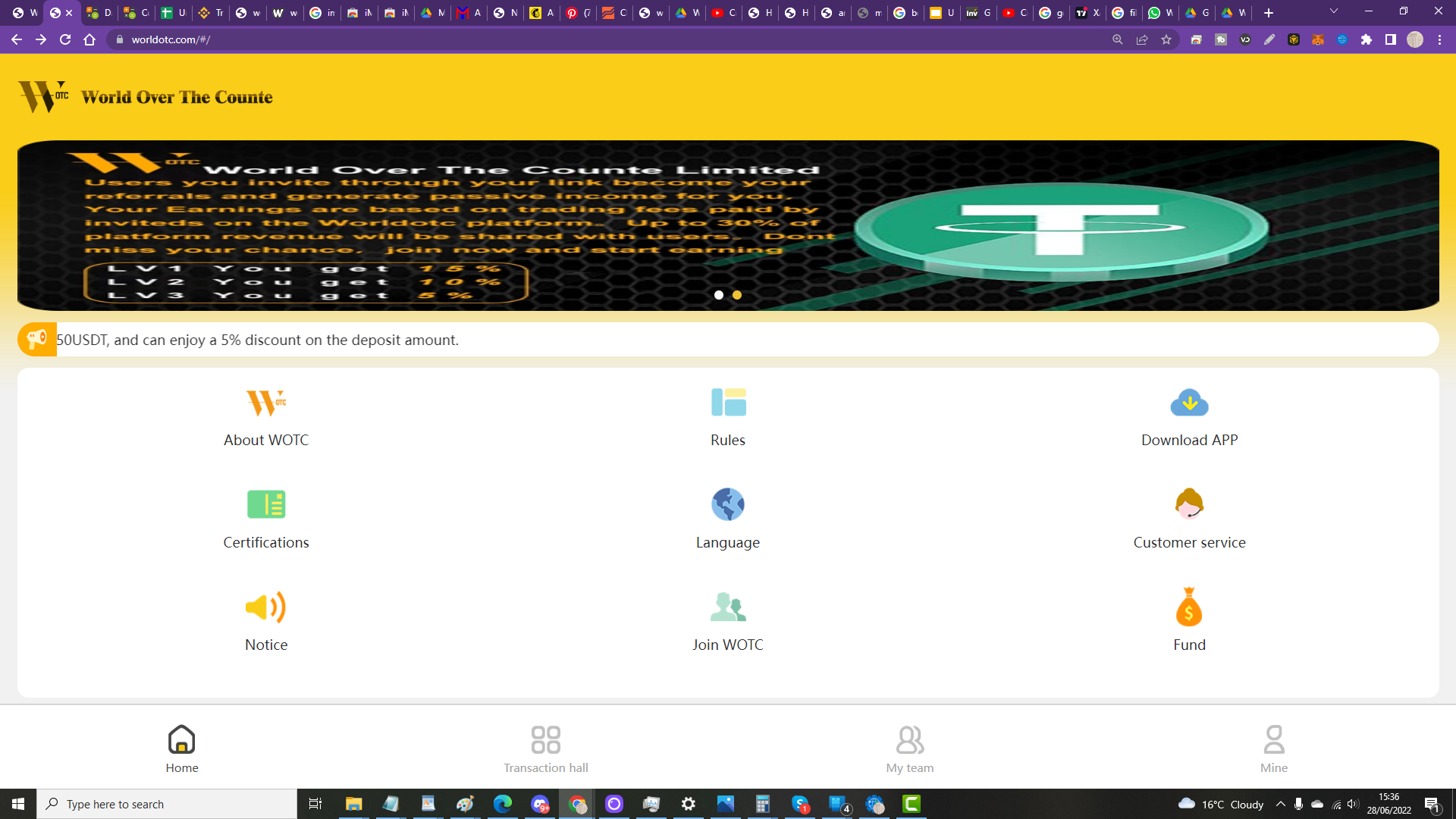This screenshot has height=819, width=1456.
Task: Show hidden system tray icons
Action: coord(1281,804)
